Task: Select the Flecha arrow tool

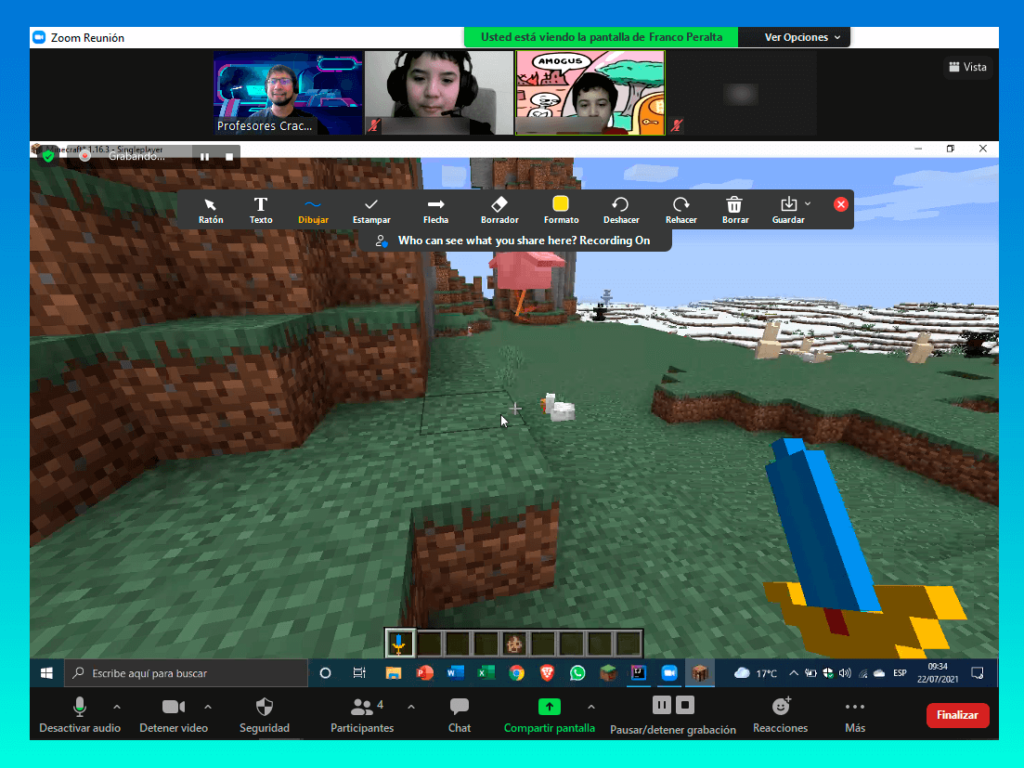Action: tap(436, 210)
